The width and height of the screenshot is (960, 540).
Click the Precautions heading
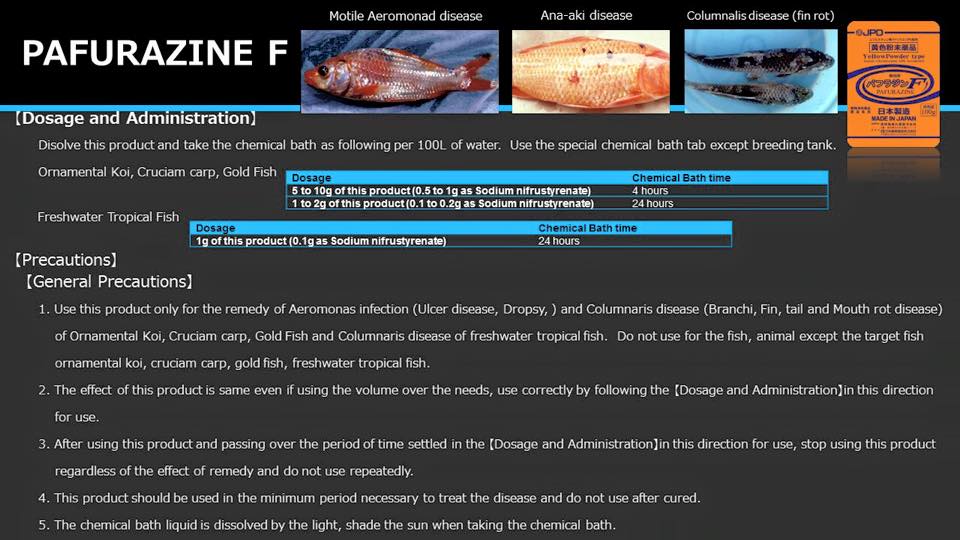point(66,260)
